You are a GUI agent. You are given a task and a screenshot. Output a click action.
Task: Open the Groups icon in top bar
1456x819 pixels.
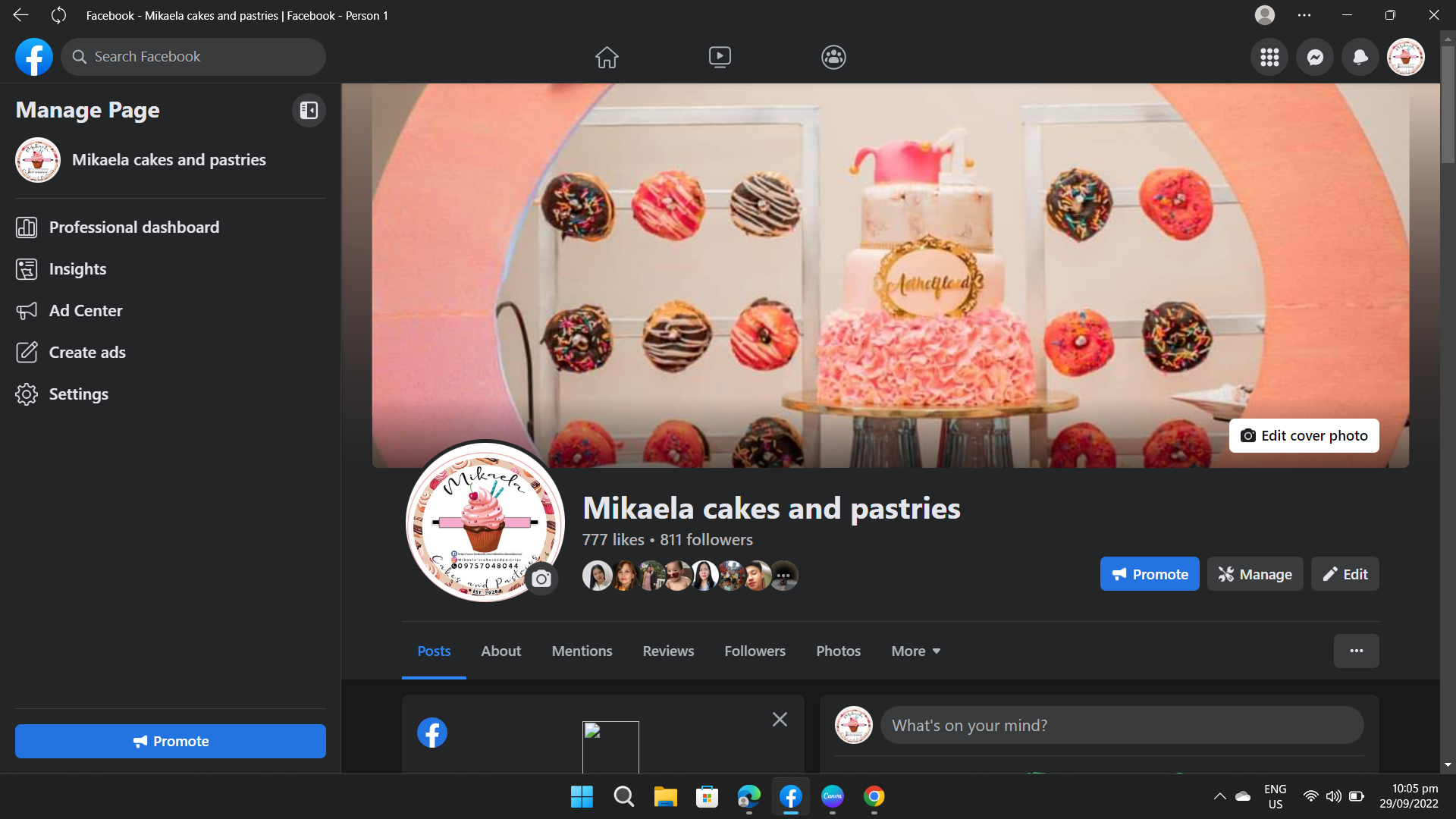(833, 57)
